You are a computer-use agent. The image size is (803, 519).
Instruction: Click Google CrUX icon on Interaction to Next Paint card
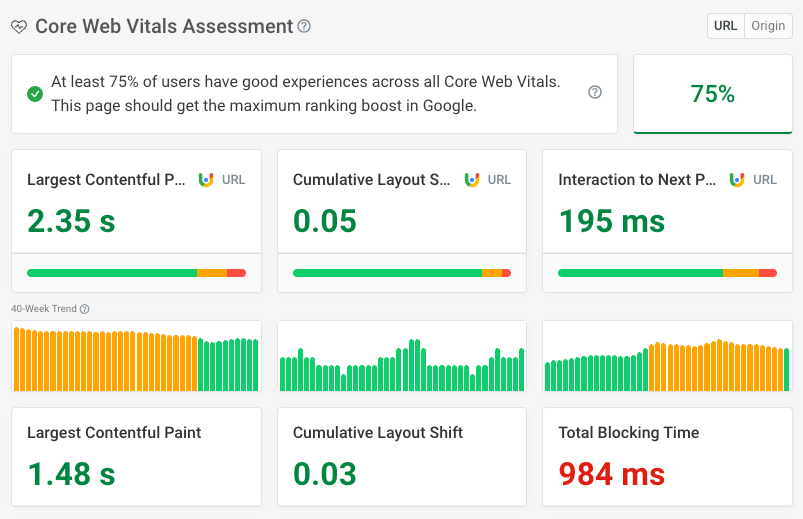[x=737, y=180]
